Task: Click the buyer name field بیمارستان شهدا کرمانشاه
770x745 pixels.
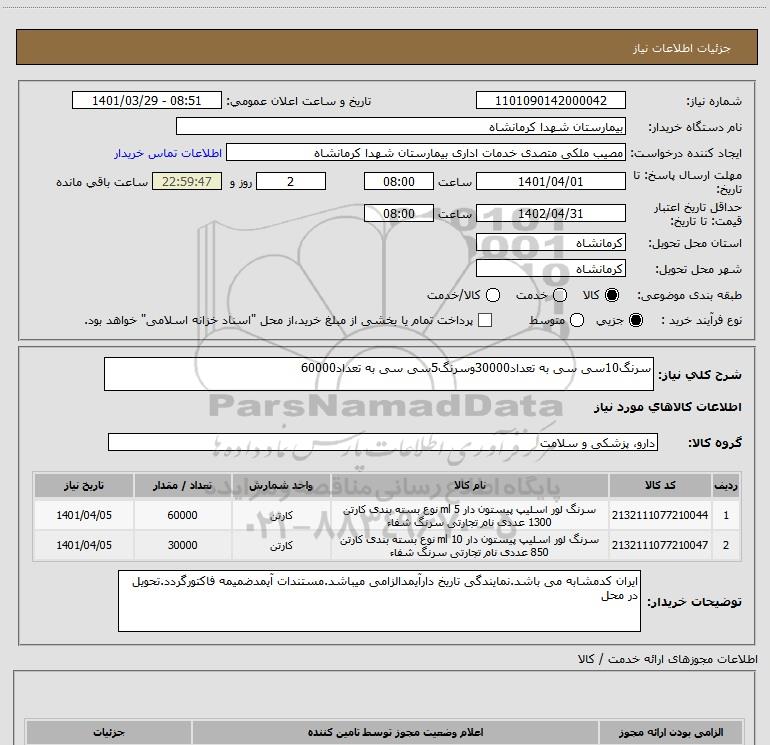Action: point(401,127)
